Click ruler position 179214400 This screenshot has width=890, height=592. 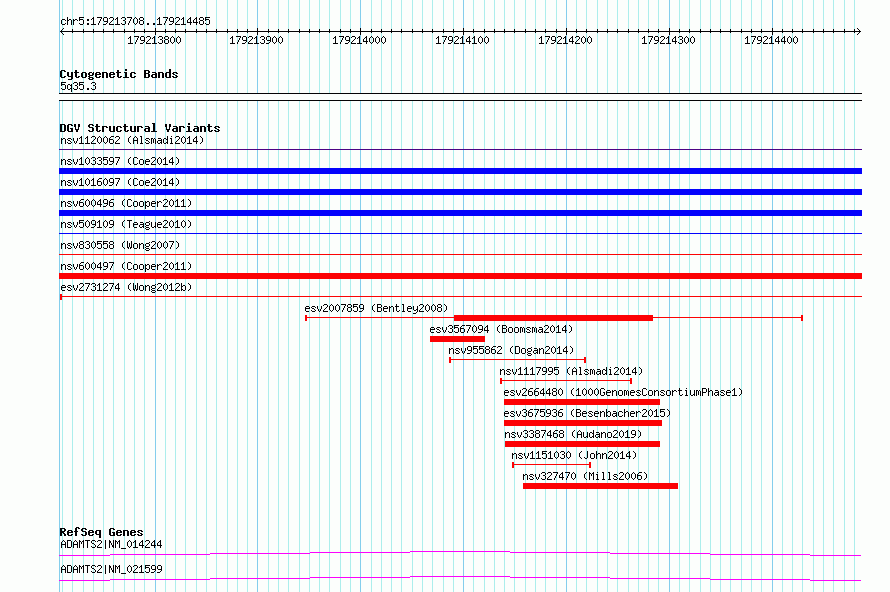point(771,40)
